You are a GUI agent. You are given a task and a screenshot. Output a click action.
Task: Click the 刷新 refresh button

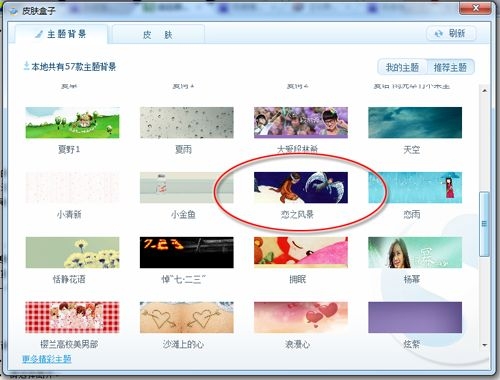click(x=451, y=33)
